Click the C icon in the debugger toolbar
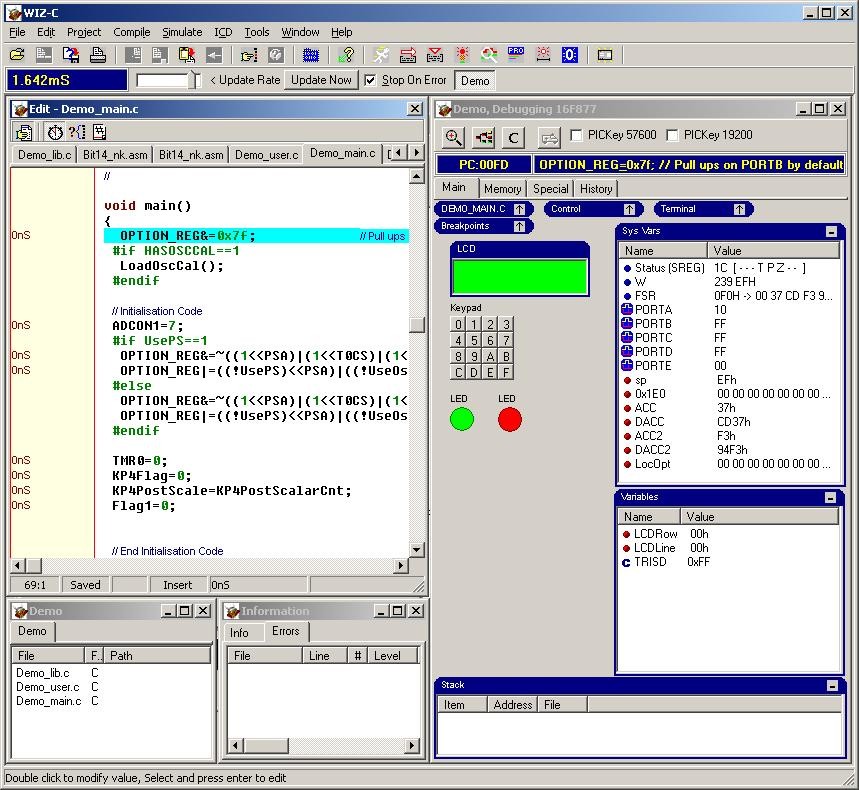 (513, 137)
